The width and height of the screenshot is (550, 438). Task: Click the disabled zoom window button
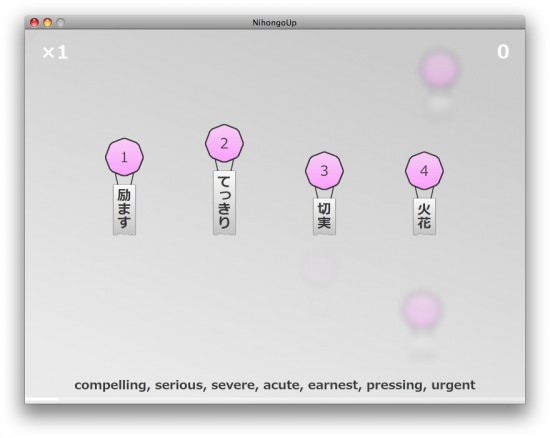61,22
